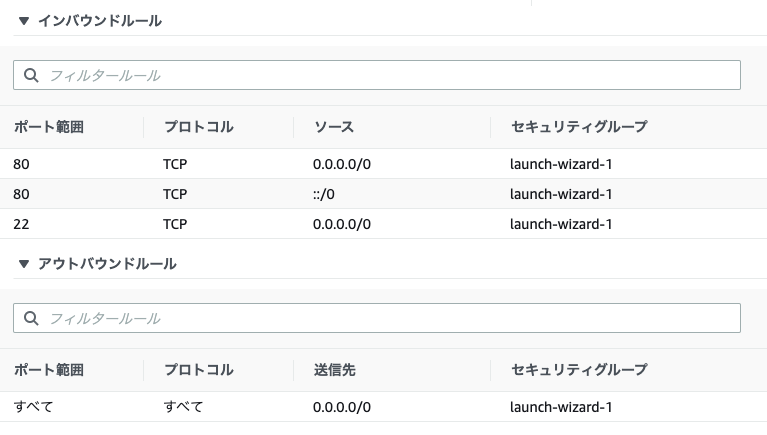767x435 pixels.
Task: Open launch-wizard-1 in the port 22 row
Action: [x=561, y=224]
